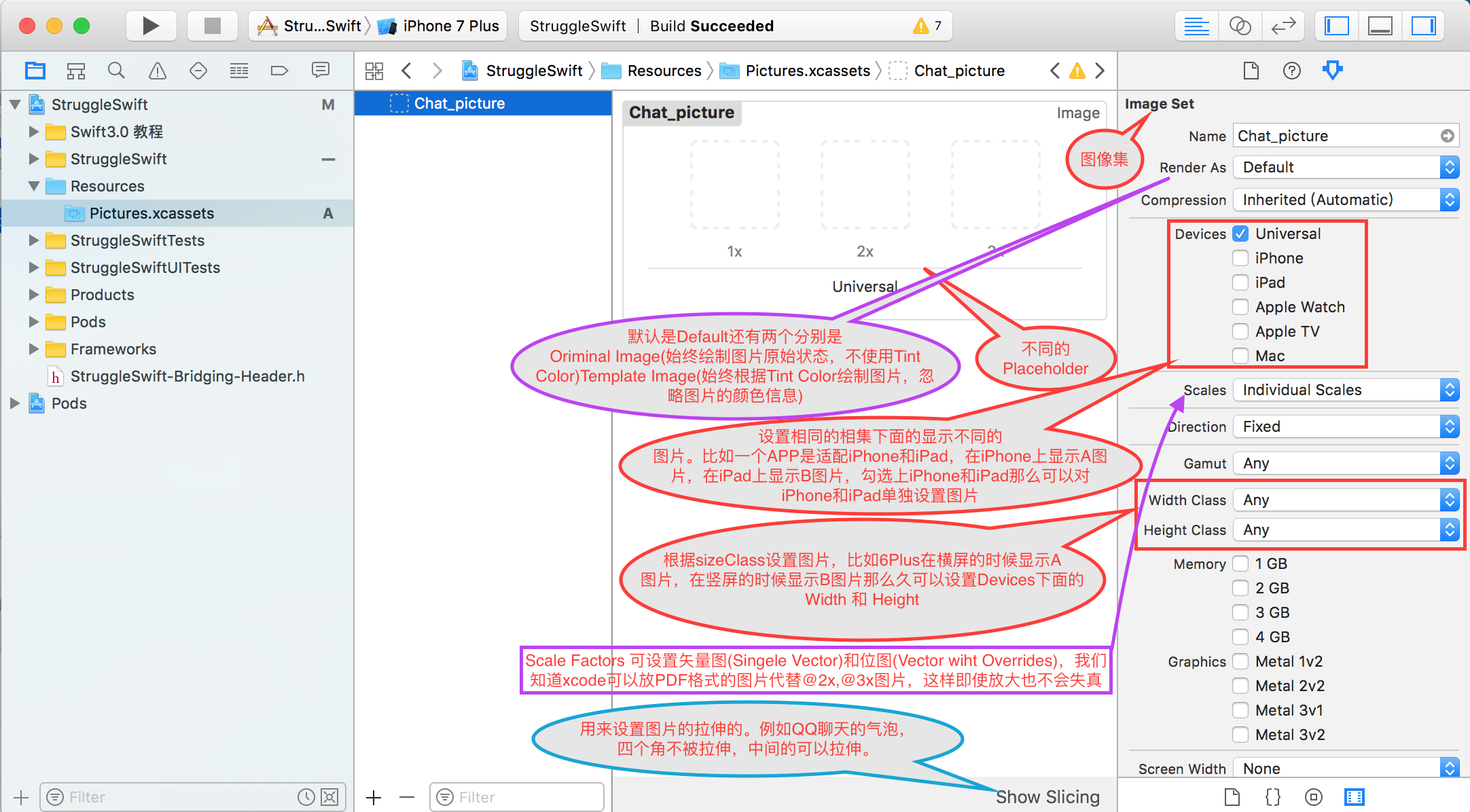
Task: Click the 1x image well
Action: (x=734, y=185)
